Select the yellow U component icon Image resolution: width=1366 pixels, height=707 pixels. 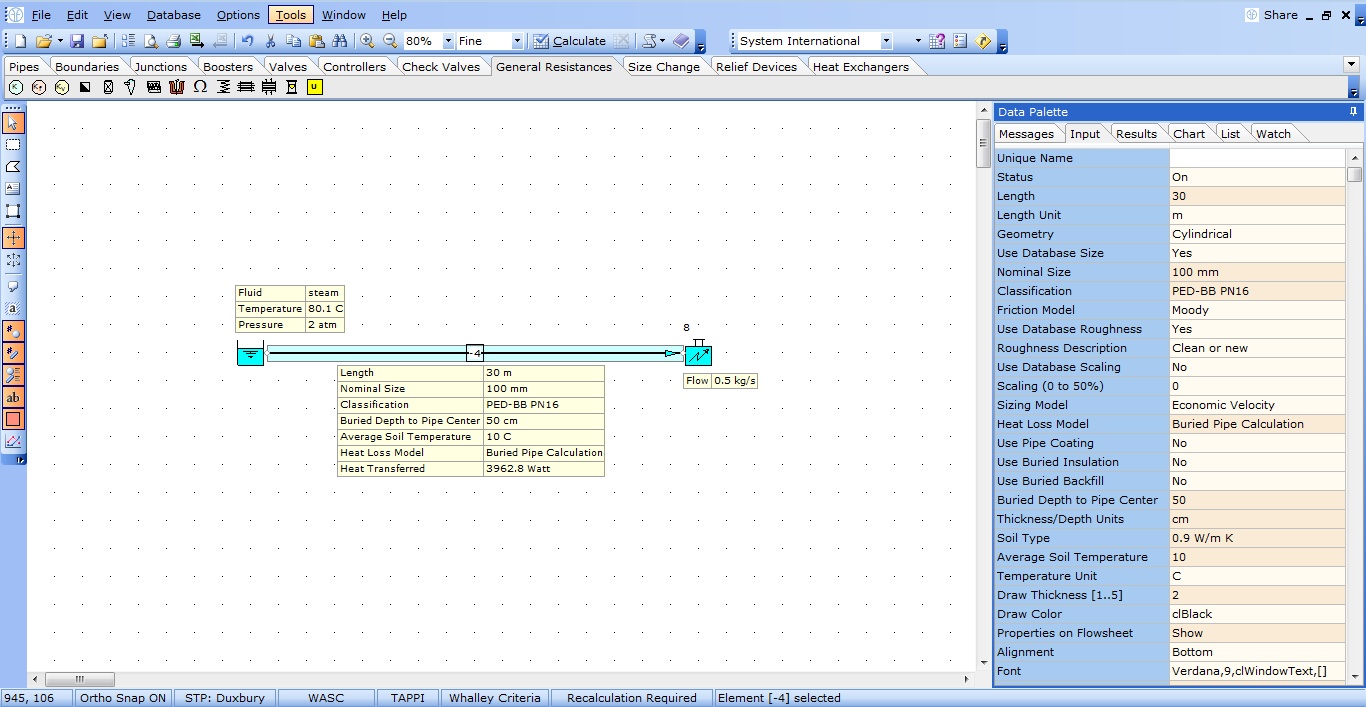point(314,87)
